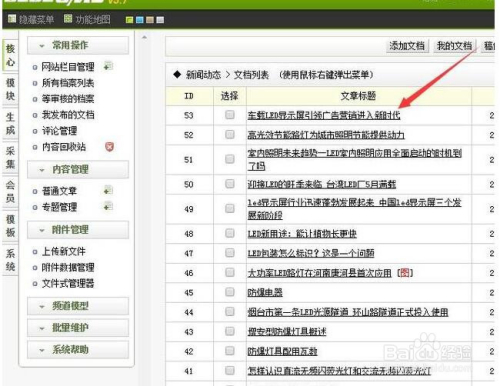Tick the checkbox for article ID 50
Viewport: 500px width, 386px height.
pos(230,184)
